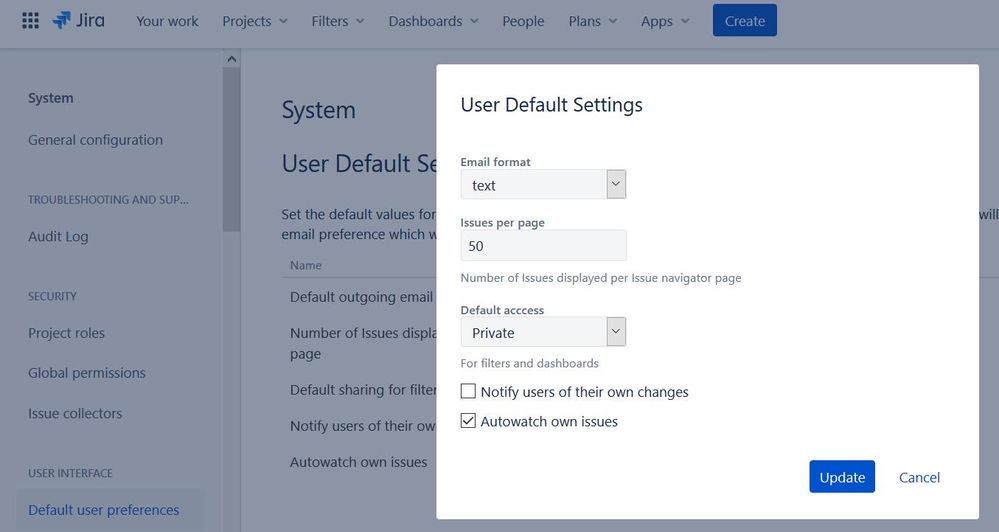Toggle Notify users of their own changes
This screenshot has width=999, height=532.
468,391
